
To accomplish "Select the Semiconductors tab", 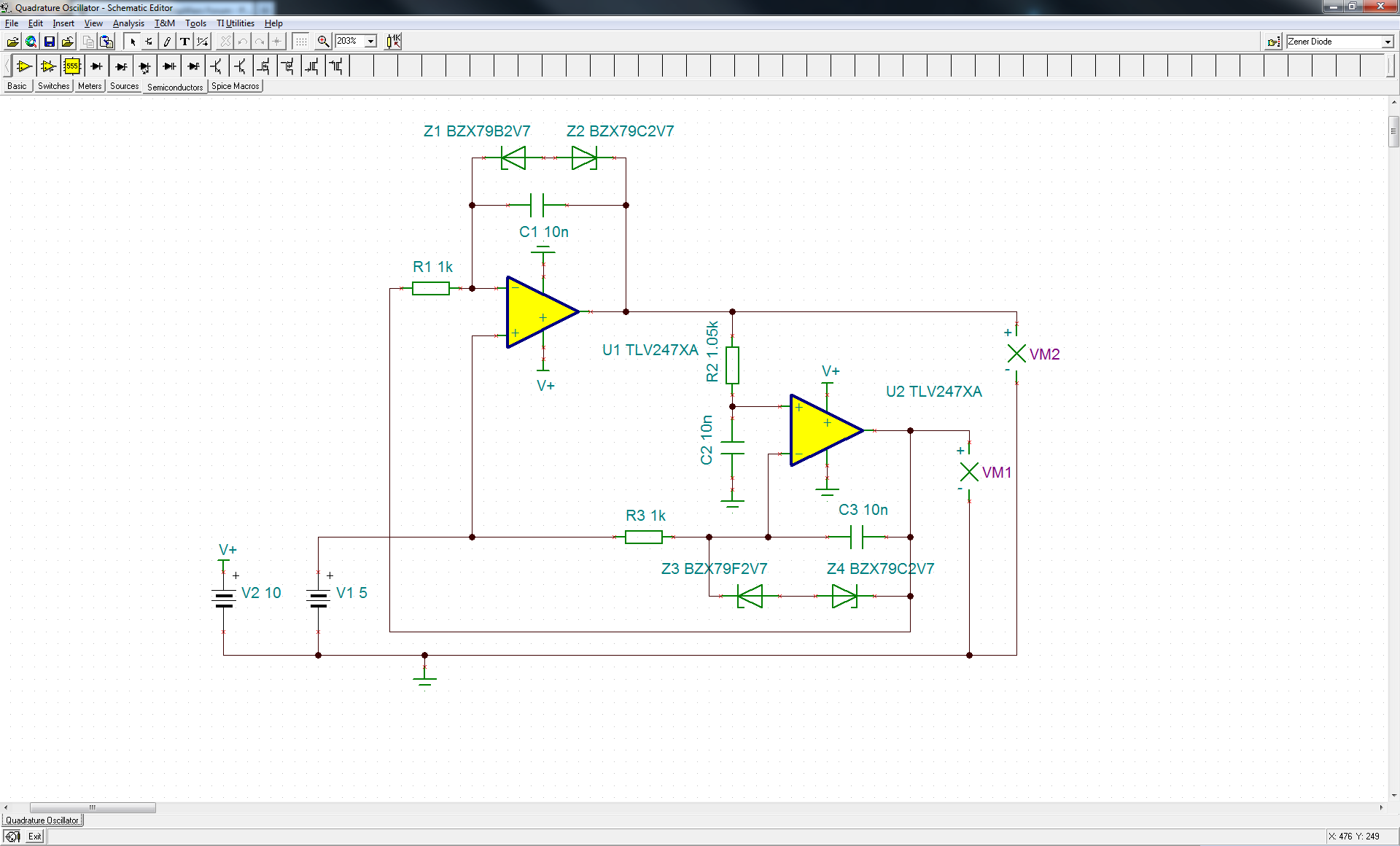I will pyautogui.click(x=175, y=87).
